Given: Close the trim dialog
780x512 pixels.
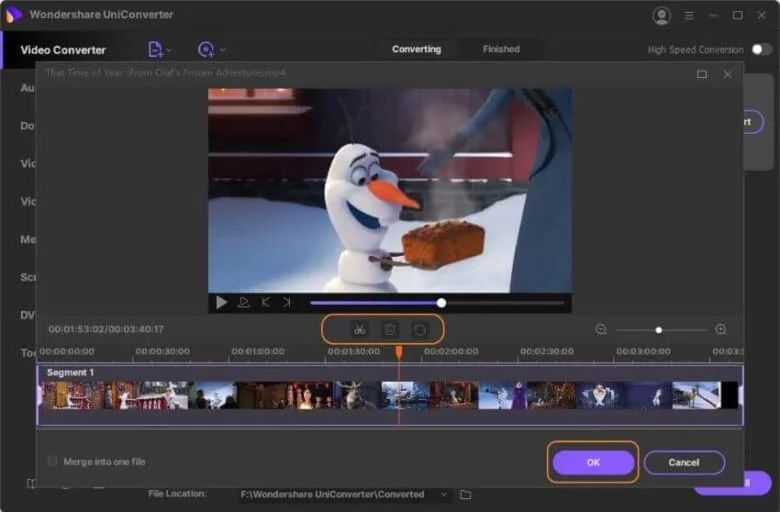Looking at the screenshot, I should point(727,74).
